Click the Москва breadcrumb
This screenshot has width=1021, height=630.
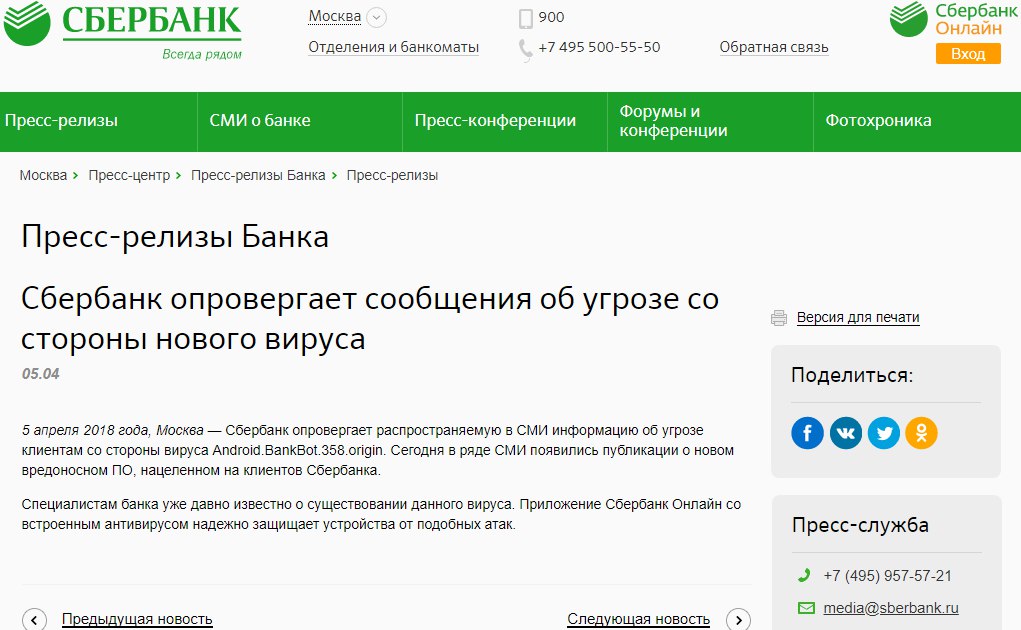click(x=43, y=176)
